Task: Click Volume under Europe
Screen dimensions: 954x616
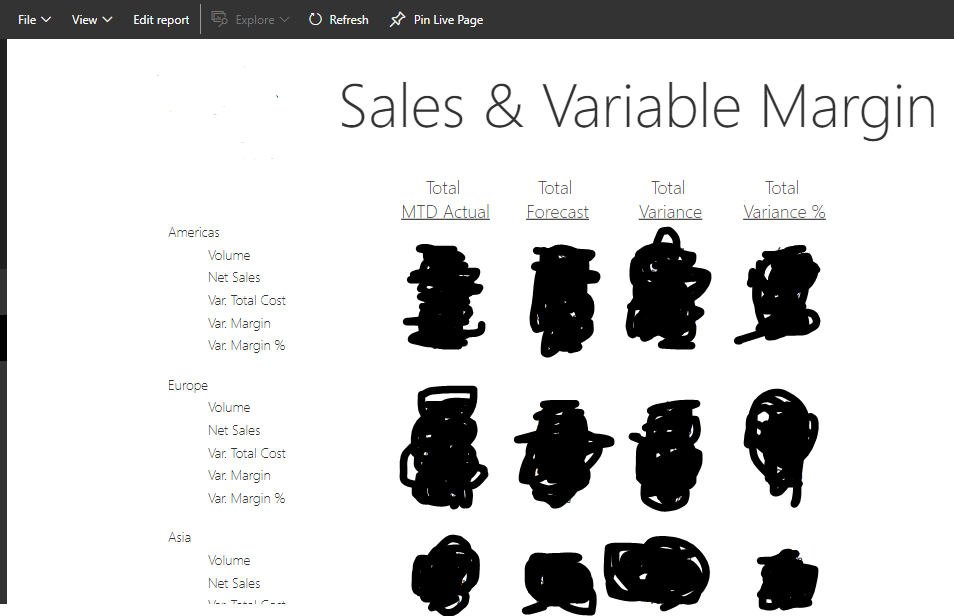Action: pos(229,407)
